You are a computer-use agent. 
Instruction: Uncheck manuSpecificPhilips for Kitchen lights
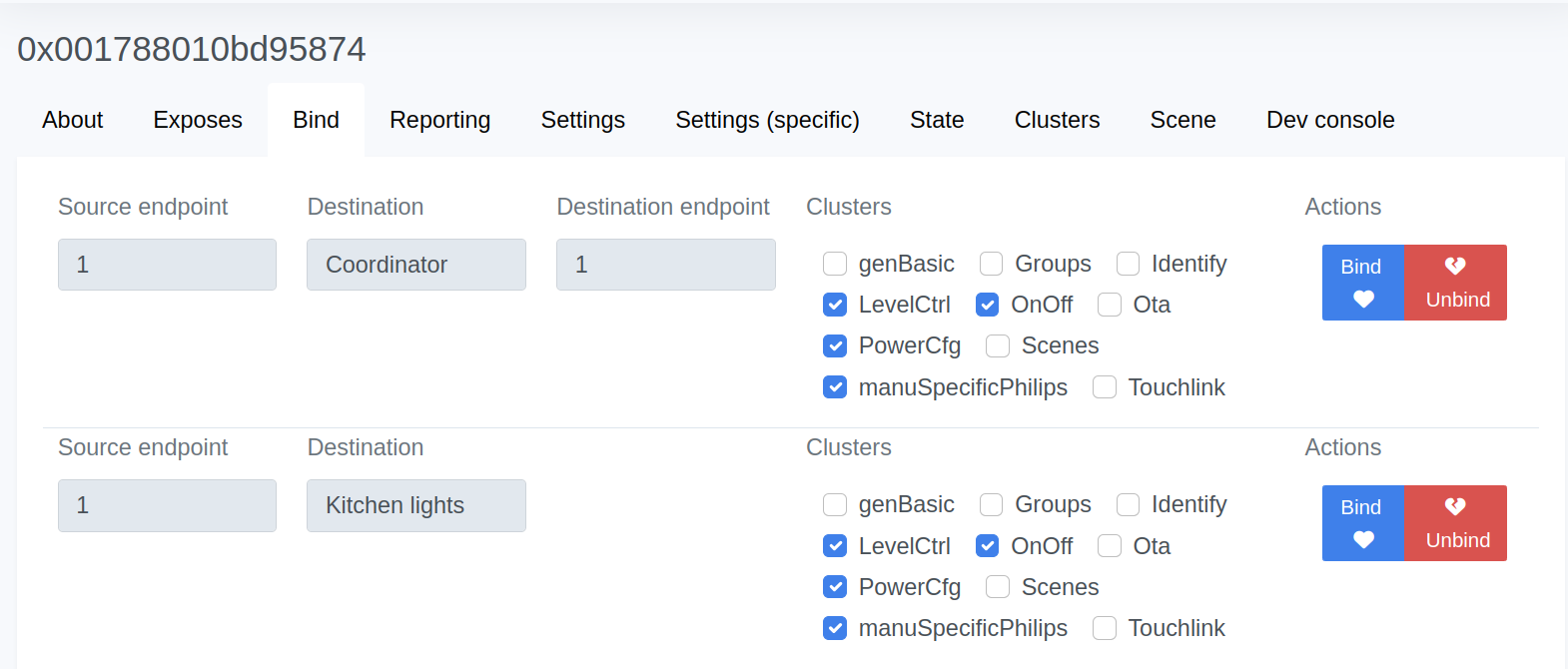pyautogui.click(x=835, y=628)
